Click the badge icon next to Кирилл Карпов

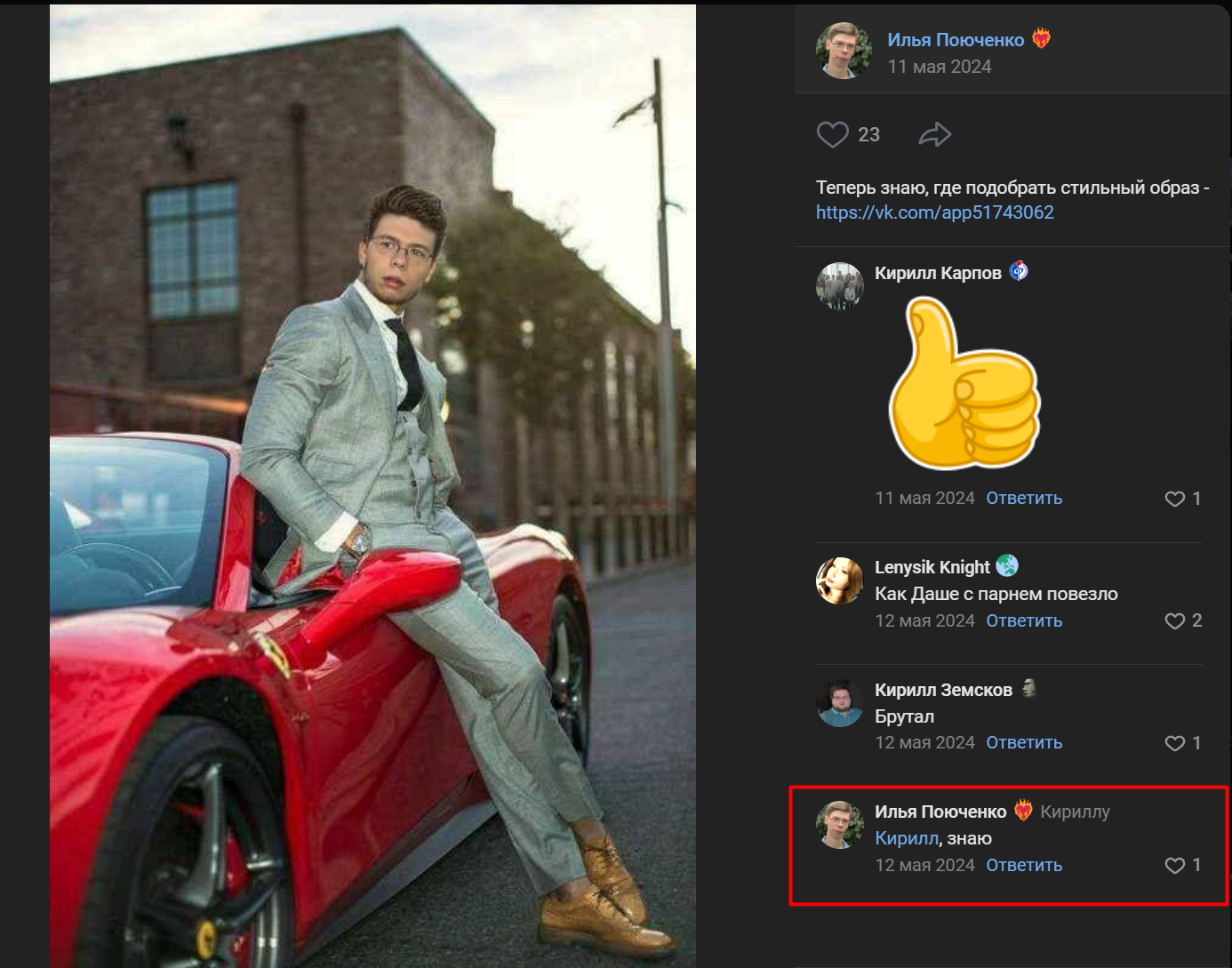click(1019, 271)
